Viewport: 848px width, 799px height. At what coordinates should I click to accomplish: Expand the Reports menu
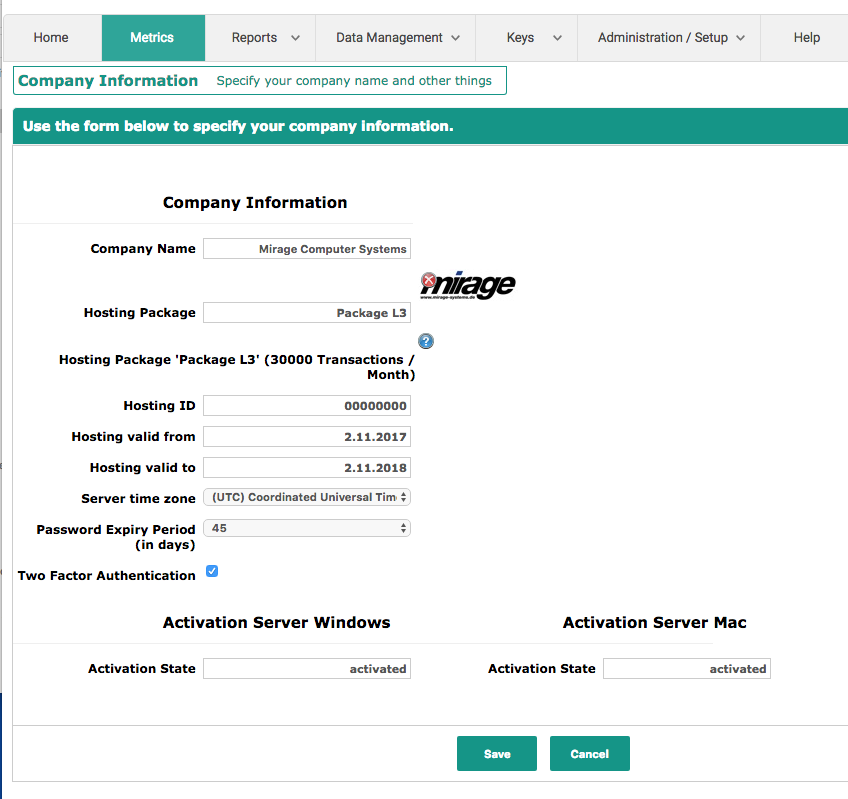pos(265,38)
